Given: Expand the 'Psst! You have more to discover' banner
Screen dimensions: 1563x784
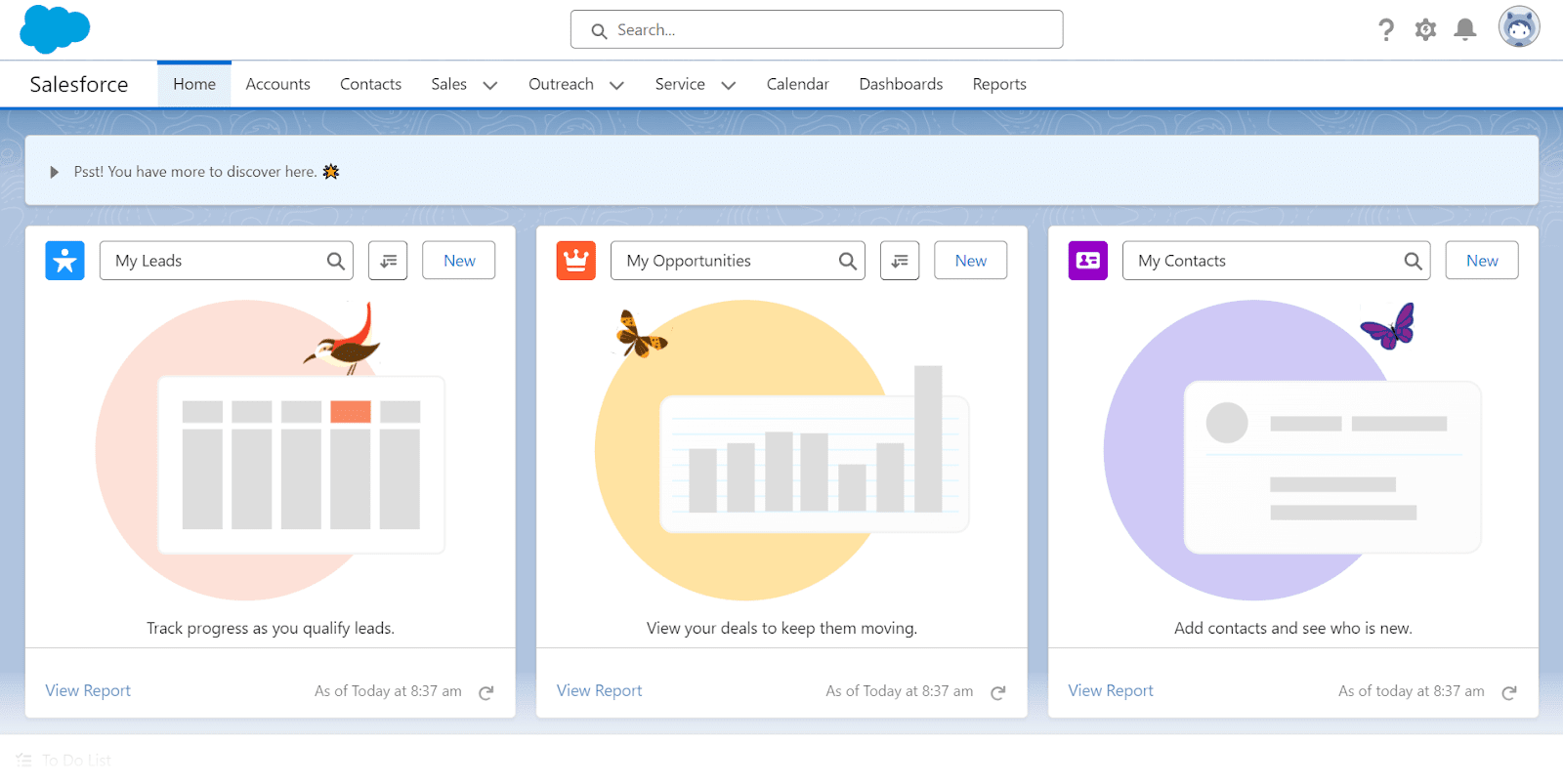Looking at the screenshot, I should pyautogui.click(x=55, y=172).
